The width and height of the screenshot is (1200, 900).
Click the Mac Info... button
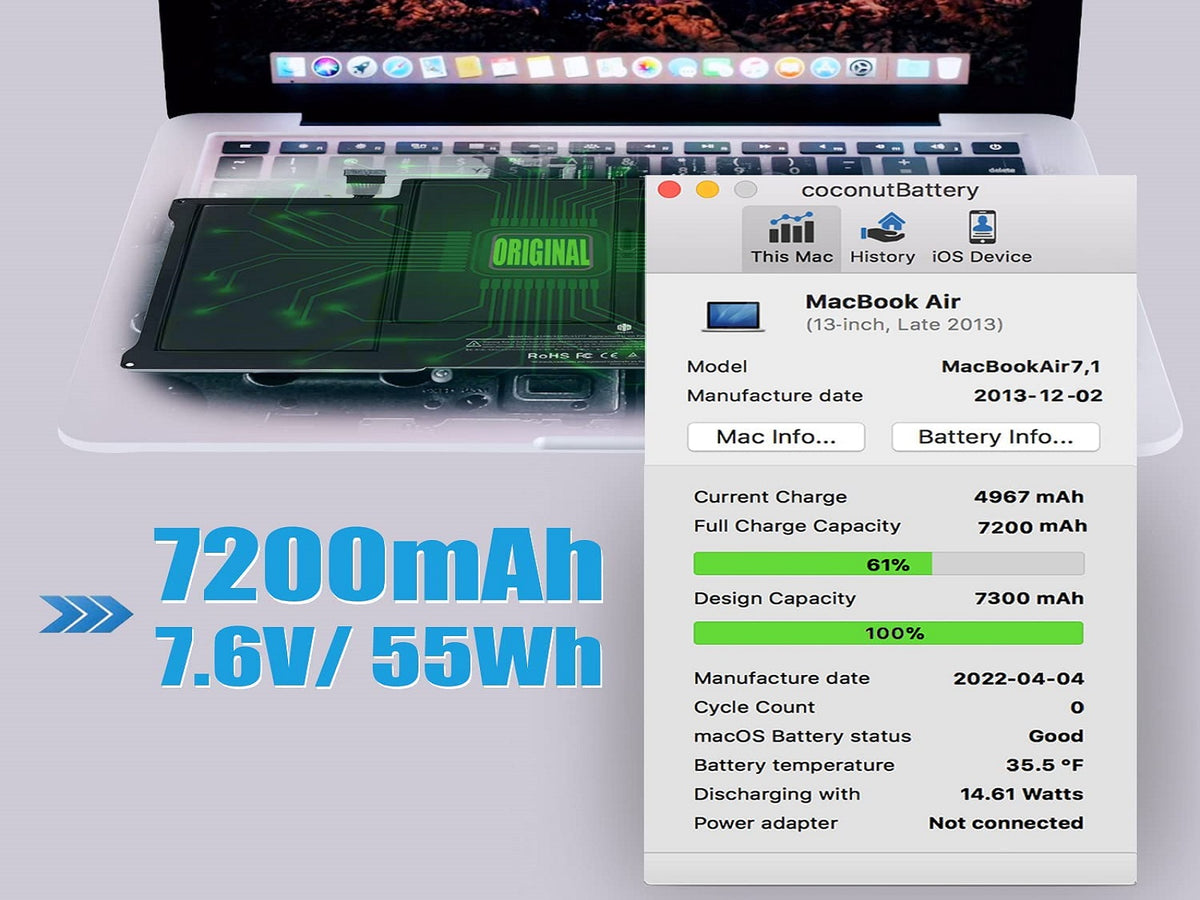point(776,437)
